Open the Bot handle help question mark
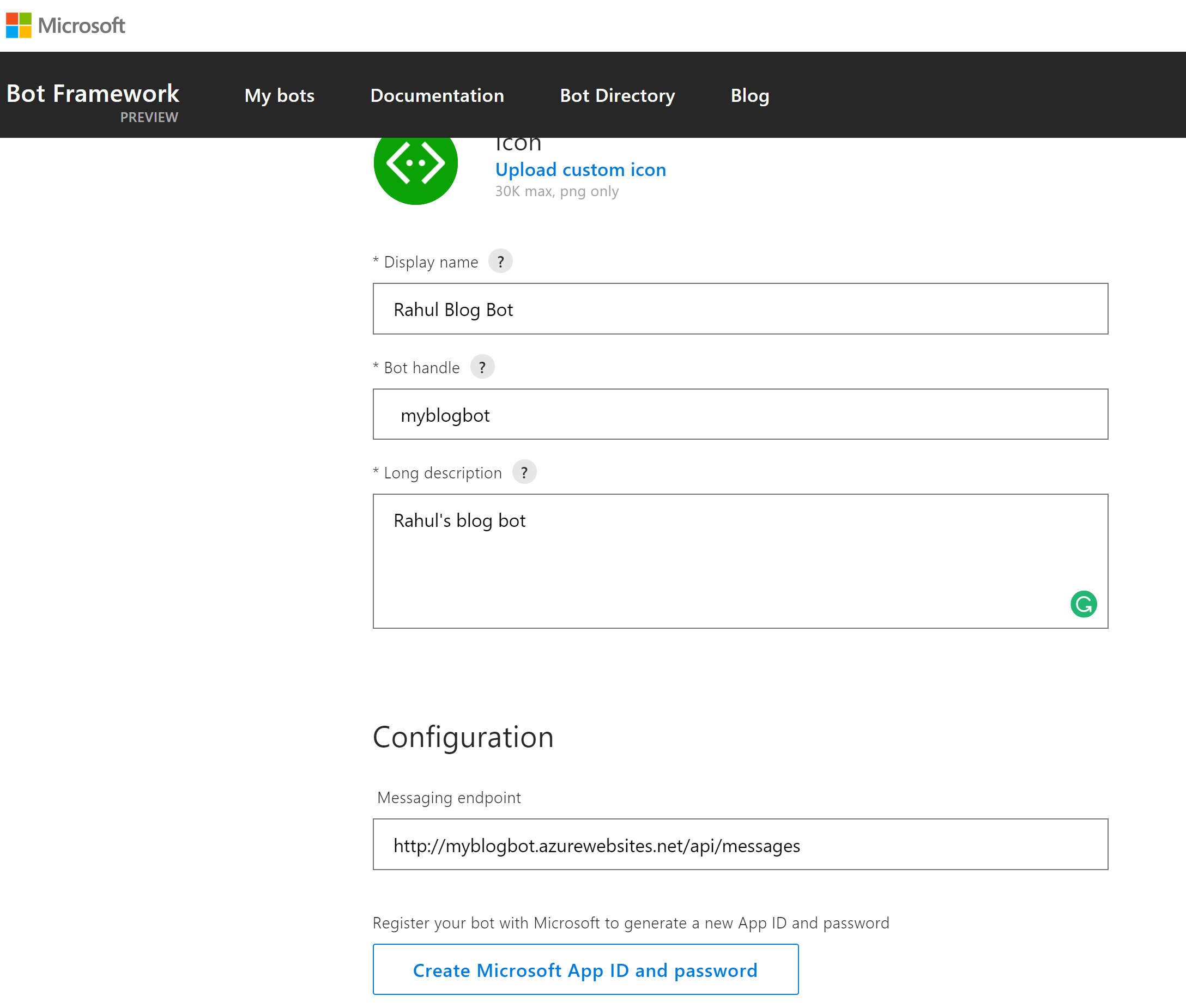Image resolution: width=1186 pixels, height=1008 pixels. (x=482, y=367)
